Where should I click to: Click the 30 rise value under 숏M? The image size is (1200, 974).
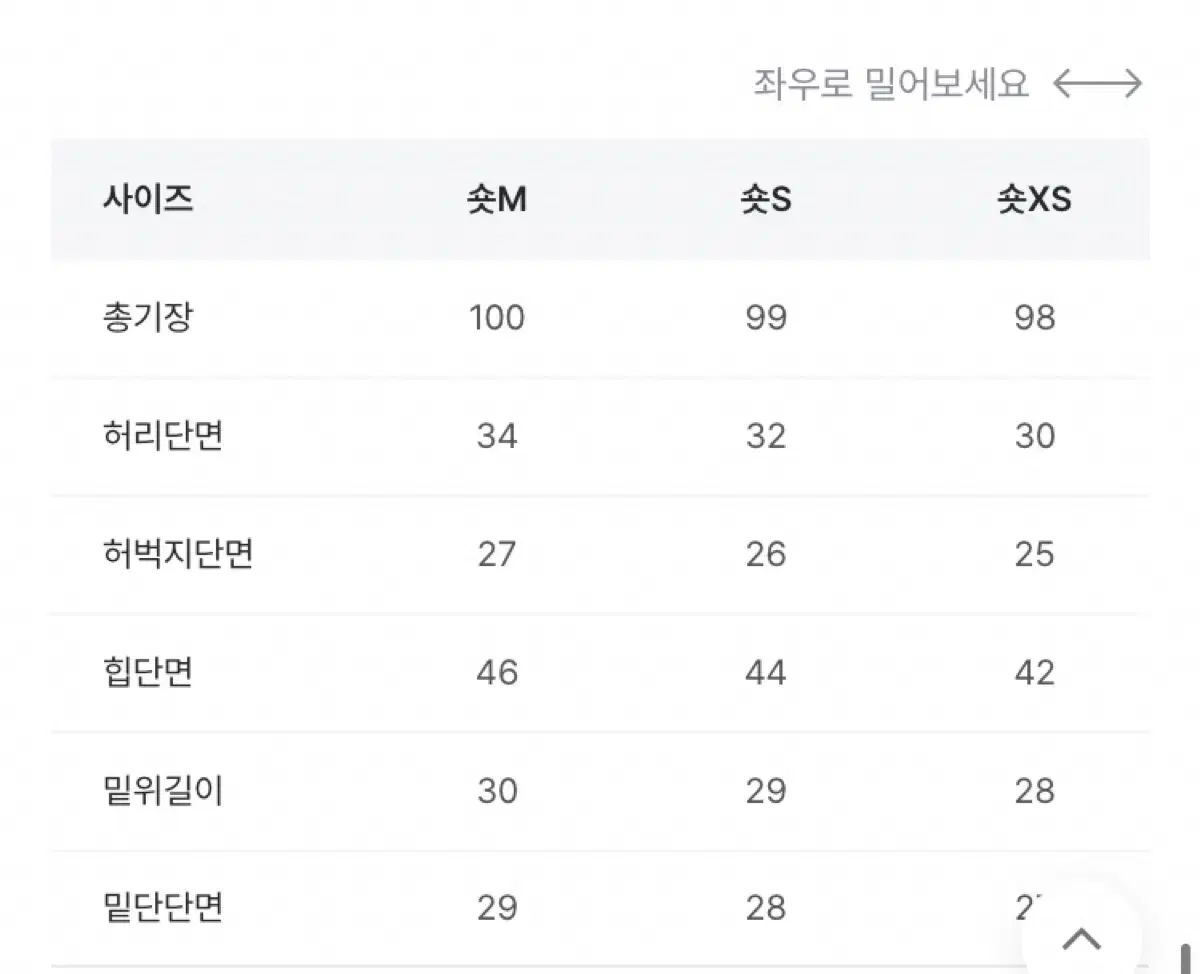point(497,791)
